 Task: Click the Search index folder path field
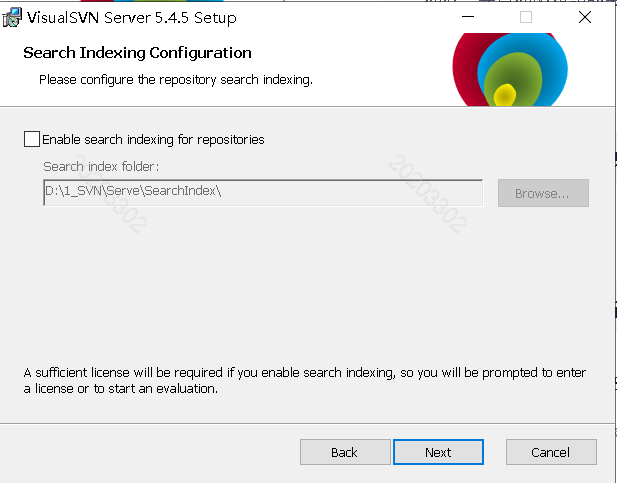[263, 192]
